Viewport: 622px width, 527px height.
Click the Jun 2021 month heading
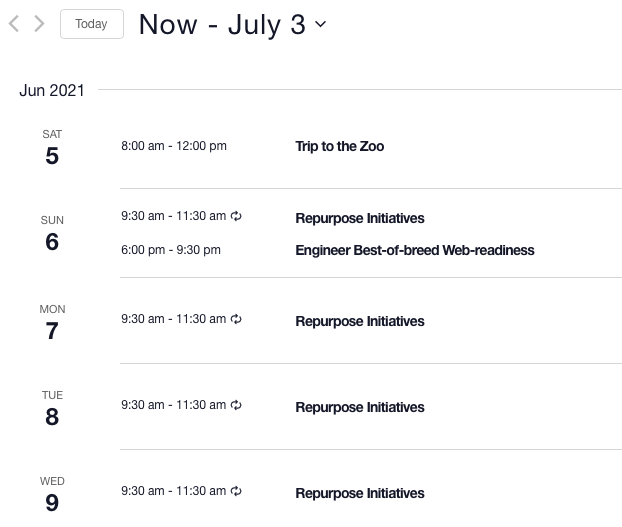(x=52, y=90)
